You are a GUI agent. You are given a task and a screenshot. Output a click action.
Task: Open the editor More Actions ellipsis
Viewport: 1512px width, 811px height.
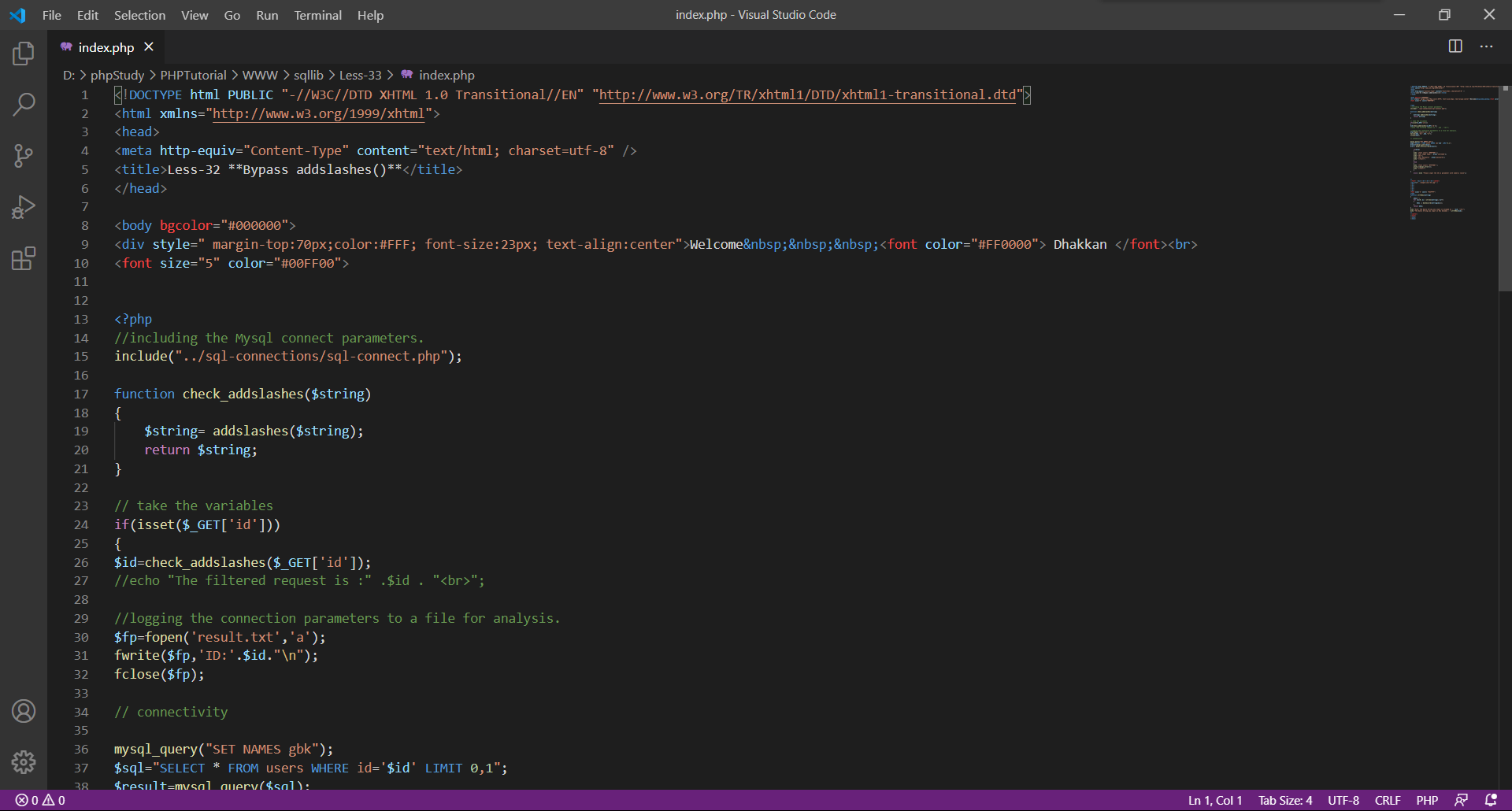[1486, 46]
